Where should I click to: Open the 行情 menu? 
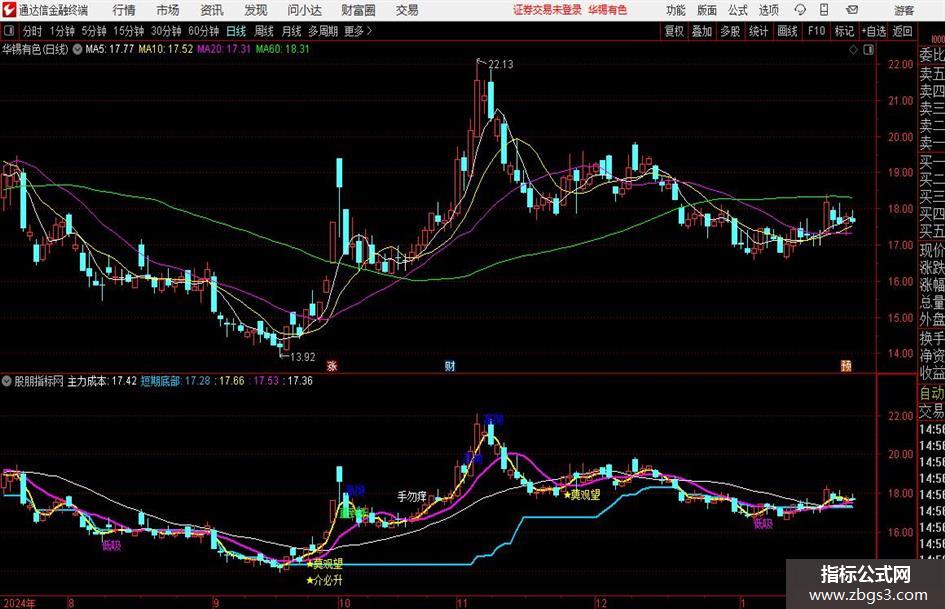(x=124, y=10)
